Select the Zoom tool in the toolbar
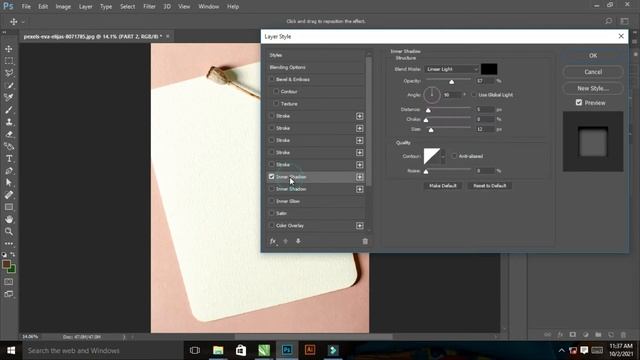 click(9, 231)
